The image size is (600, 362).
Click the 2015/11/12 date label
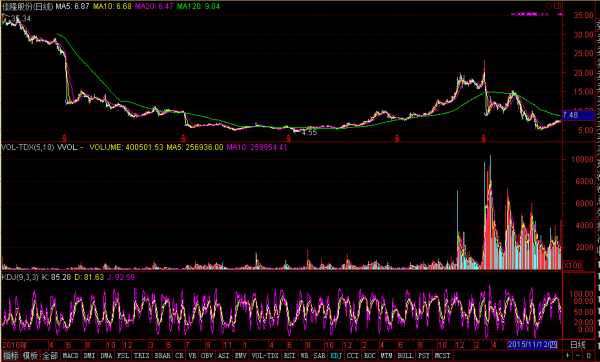click(x=532, y=345)
